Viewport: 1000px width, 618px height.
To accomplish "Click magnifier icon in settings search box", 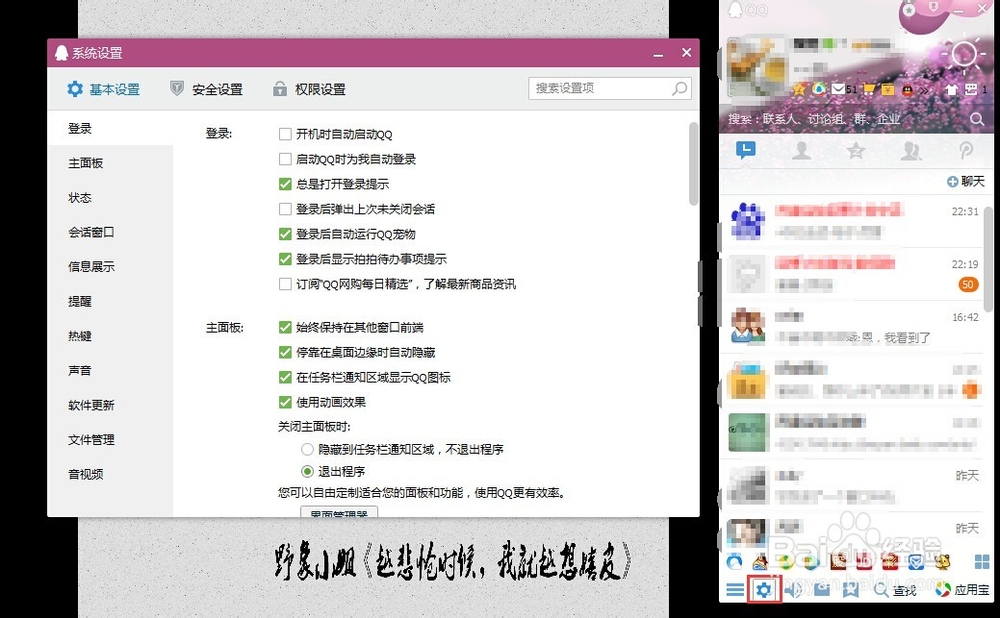I will coord(680,89).
